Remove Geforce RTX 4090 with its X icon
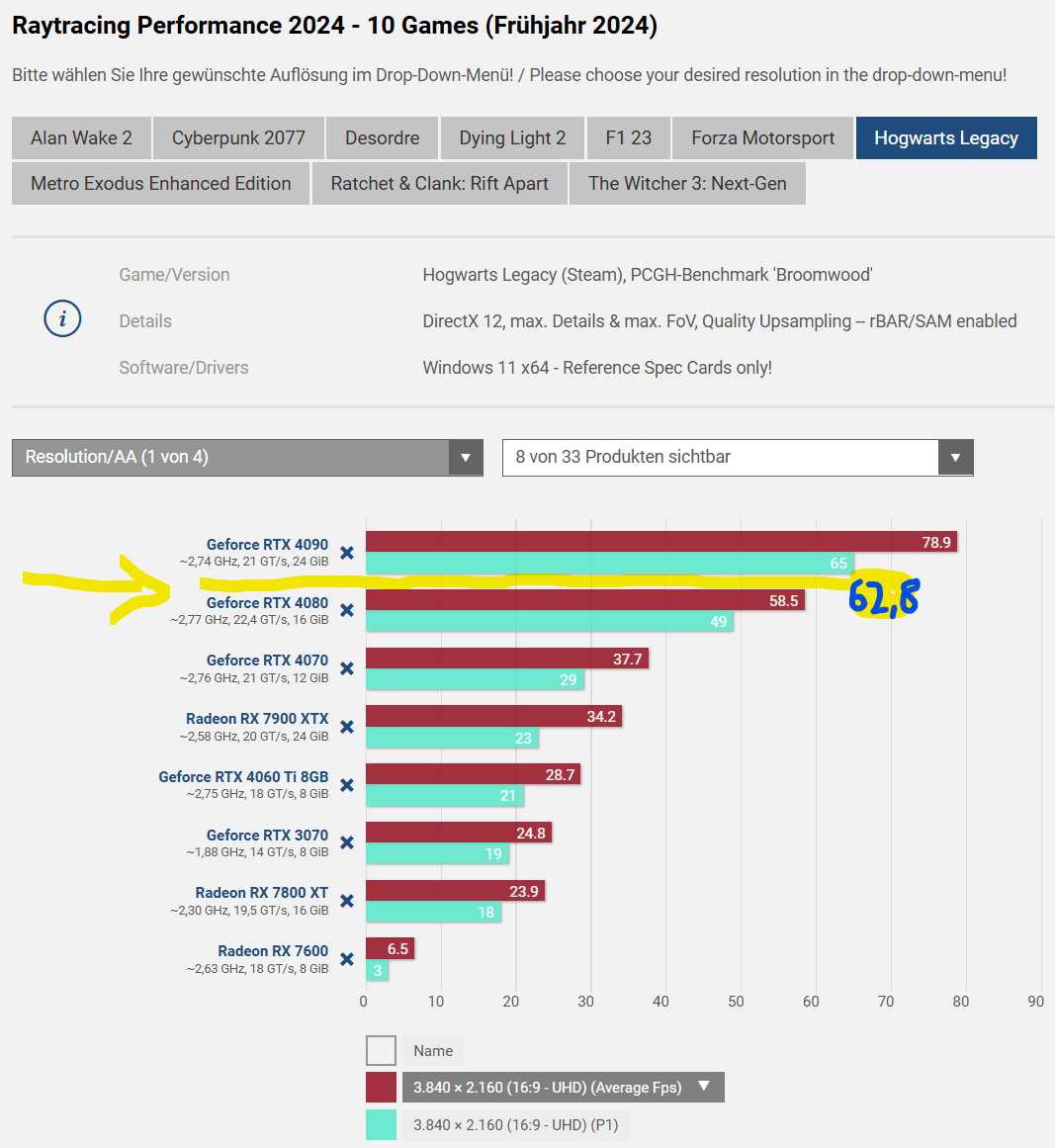The width and height of the screenshot is (1055, 1148). 347,553
